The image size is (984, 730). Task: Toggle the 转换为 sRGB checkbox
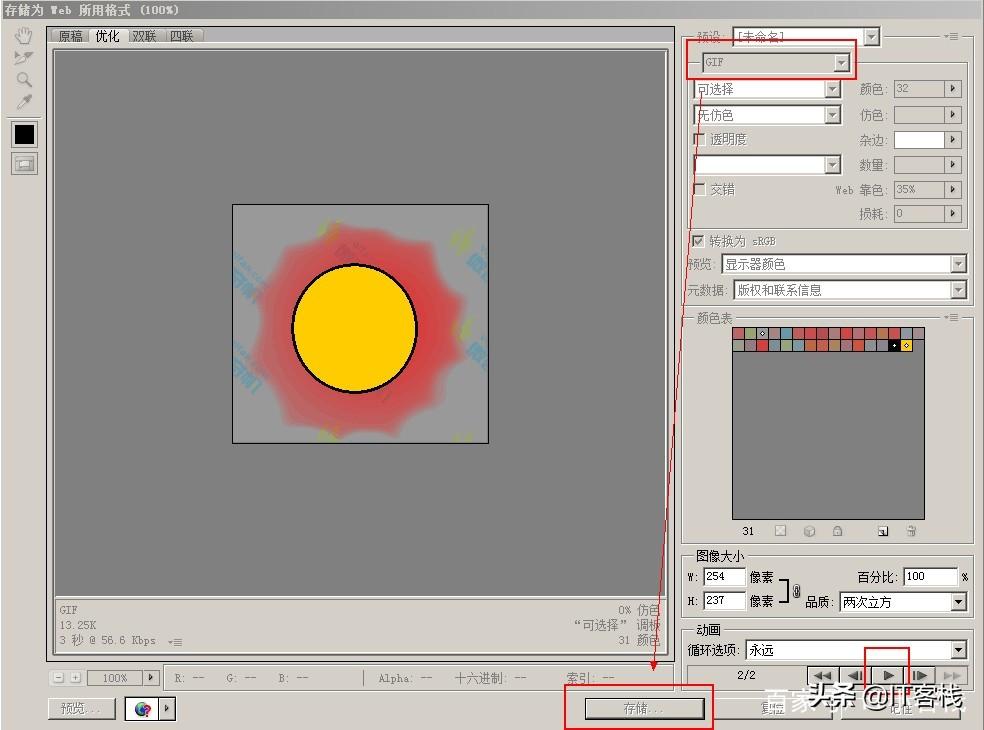[698, 241]
